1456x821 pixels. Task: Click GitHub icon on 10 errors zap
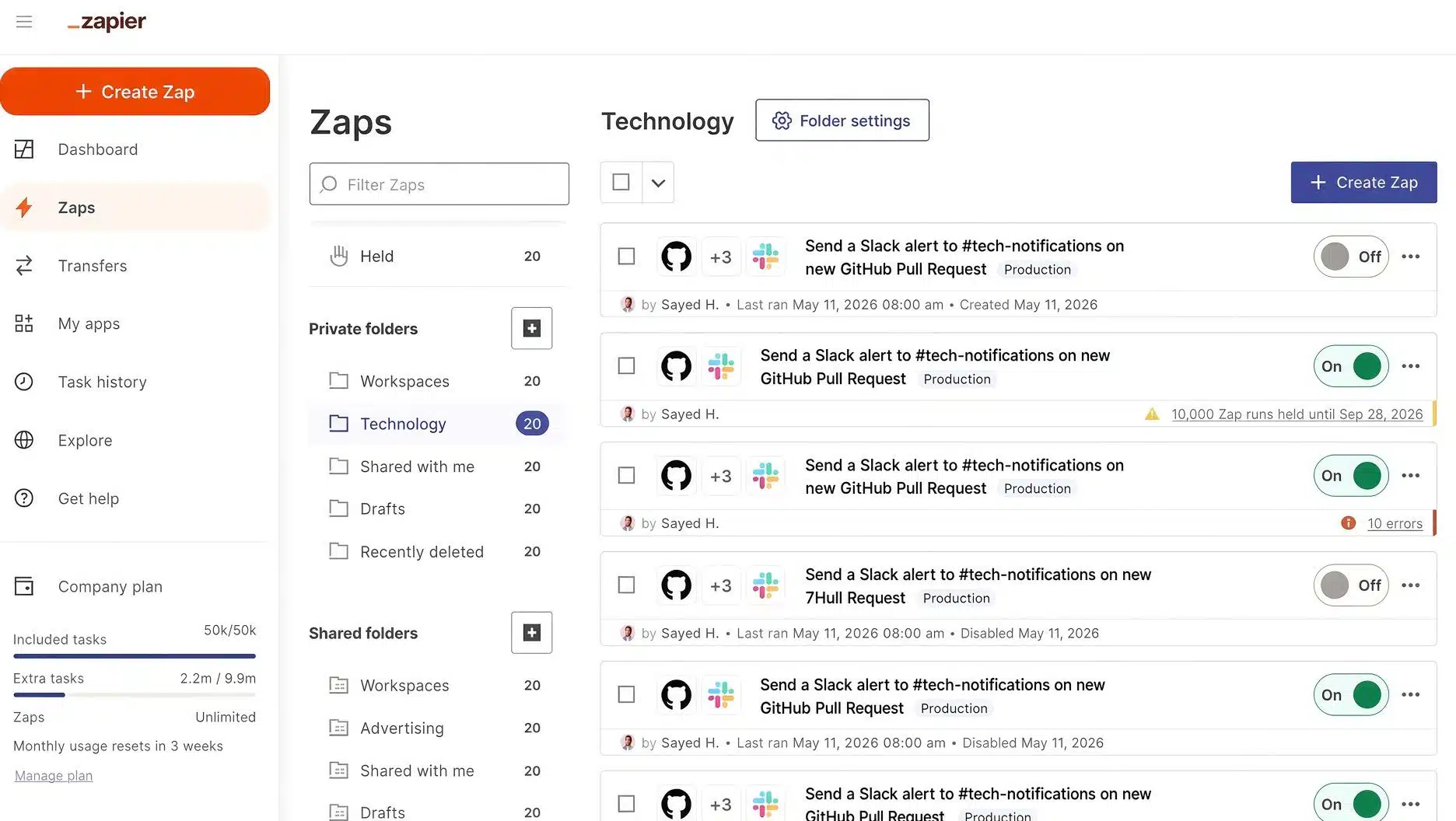coord(676,476)
